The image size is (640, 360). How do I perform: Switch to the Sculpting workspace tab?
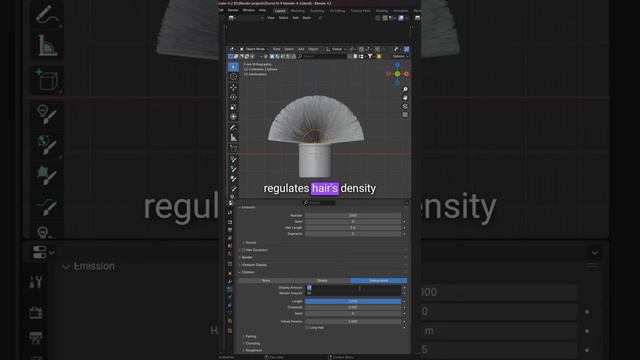pos(317,11)
